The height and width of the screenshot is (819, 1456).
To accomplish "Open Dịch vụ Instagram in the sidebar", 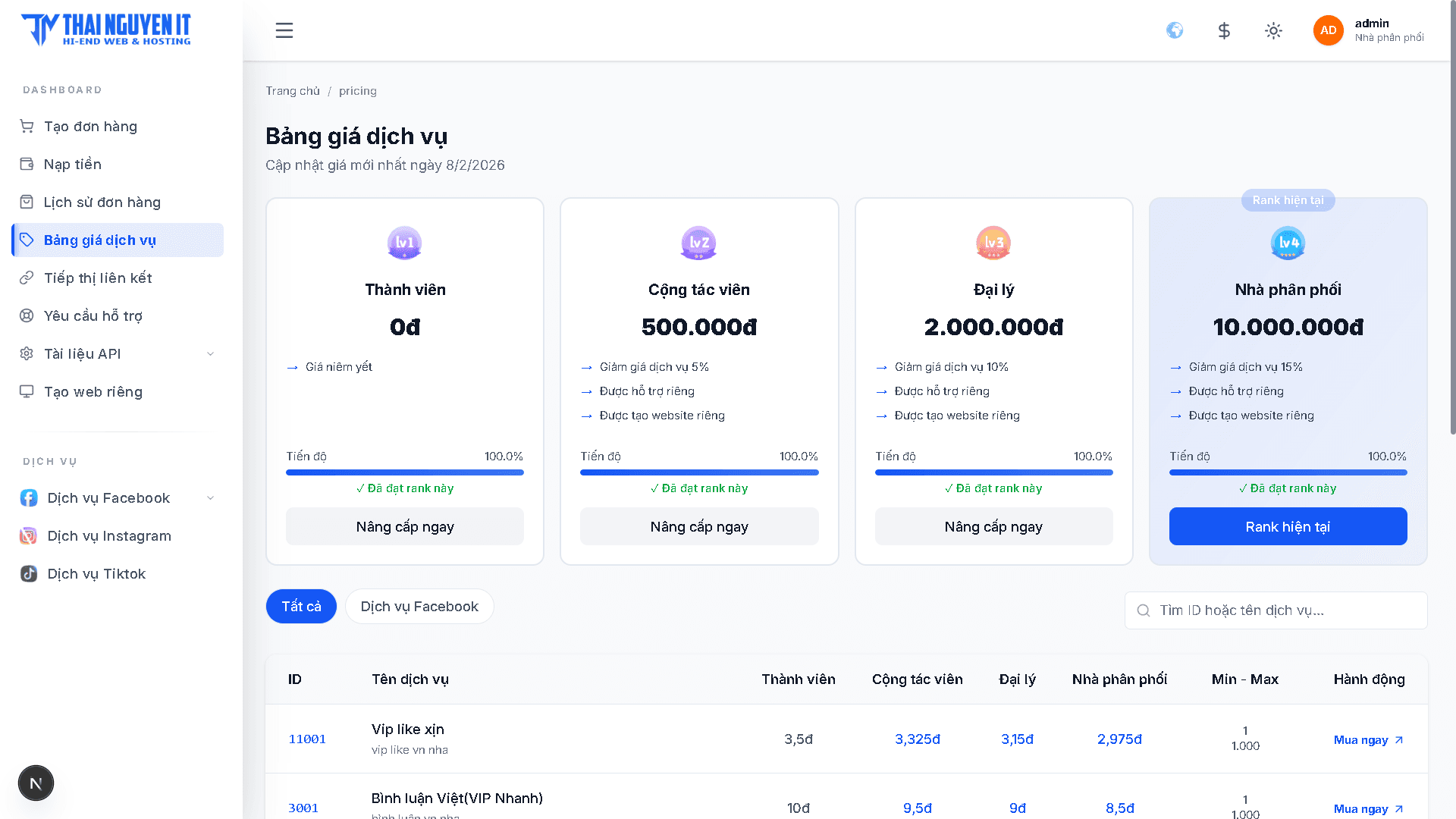I will pyautogui.click(x=118, y=535).
